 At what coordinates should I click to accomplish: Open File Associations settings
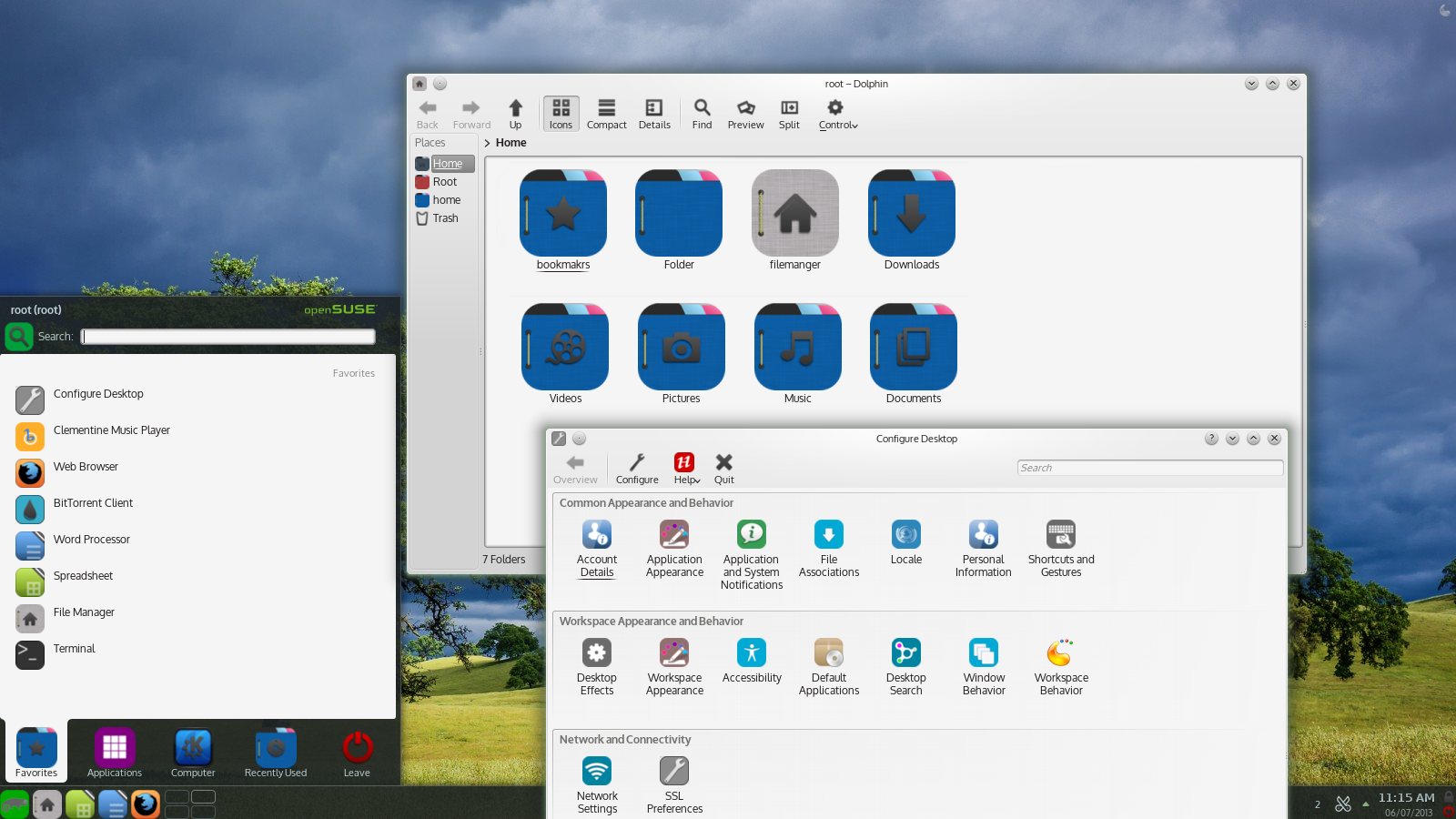click(x=829, y=549)
